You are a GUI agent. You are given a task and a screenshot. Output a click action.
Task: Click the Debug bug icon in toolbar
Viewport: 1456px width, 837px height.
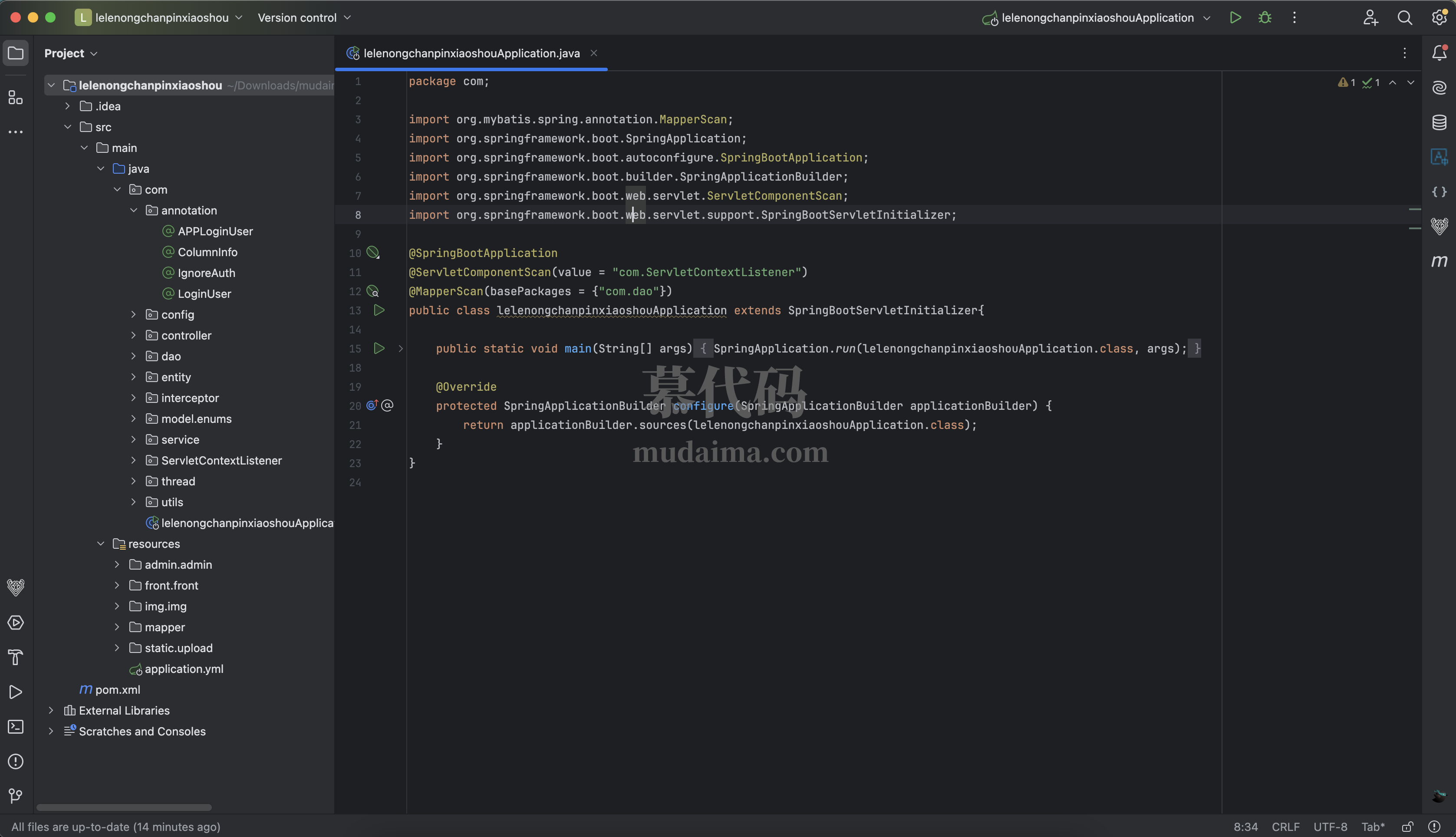(x=1265, y=18)
